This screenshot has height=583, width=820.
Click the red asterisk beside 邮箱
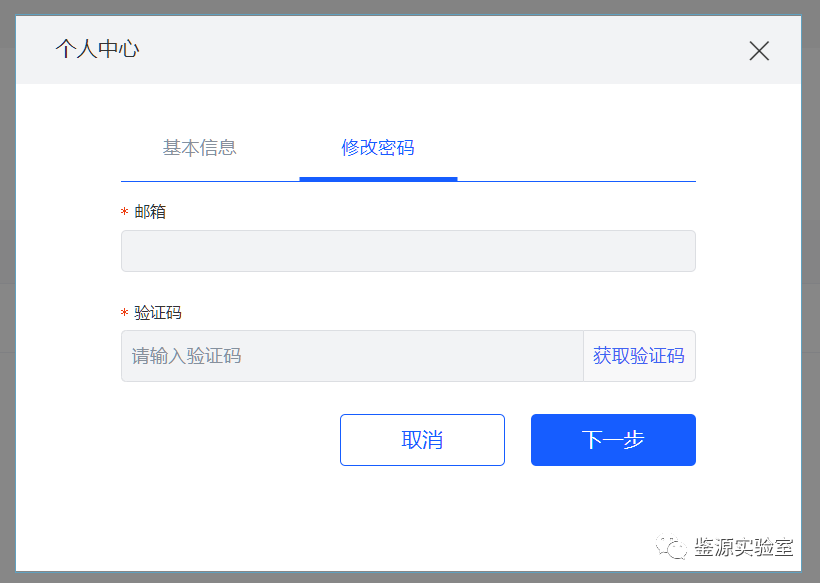coord(125,213)
